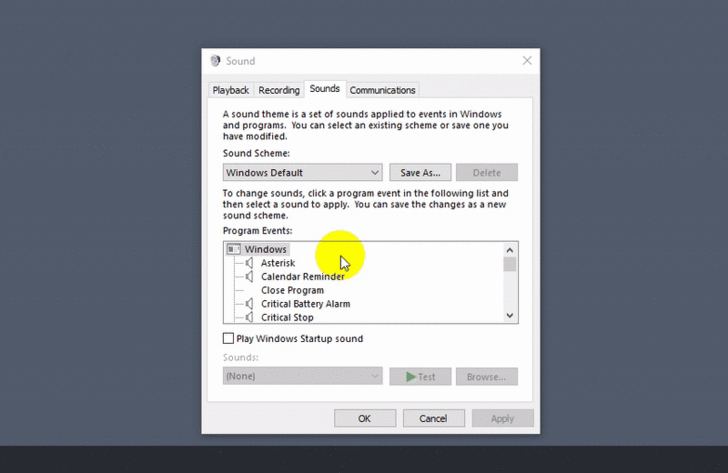This screenshot has height=473, width=728.
Task: Click the Windows program events group icon
Action: (x=234, y=249)
